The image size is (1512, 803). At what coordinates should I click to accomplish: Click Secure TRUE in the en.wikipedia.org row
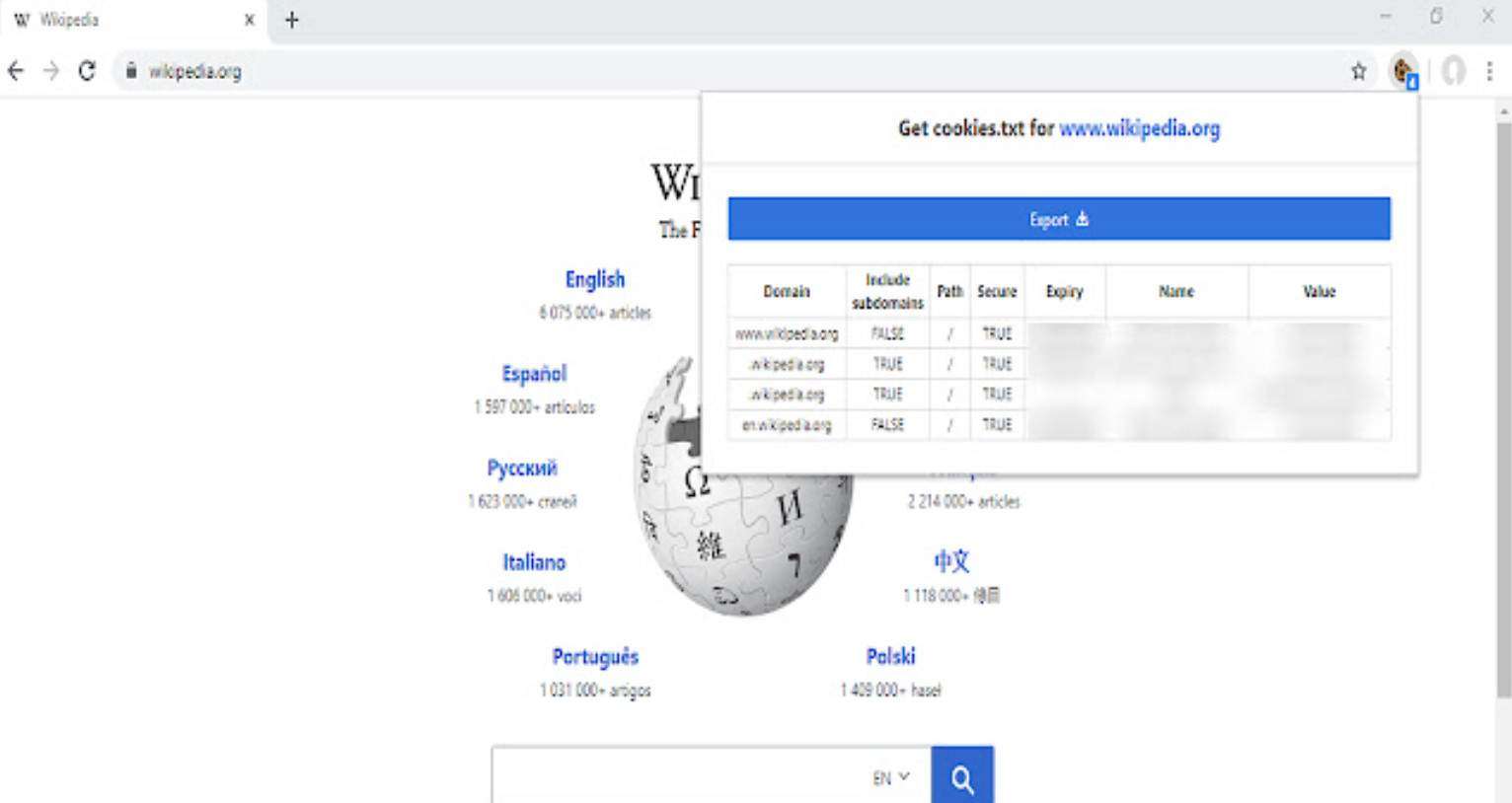(x=997, y=425)
